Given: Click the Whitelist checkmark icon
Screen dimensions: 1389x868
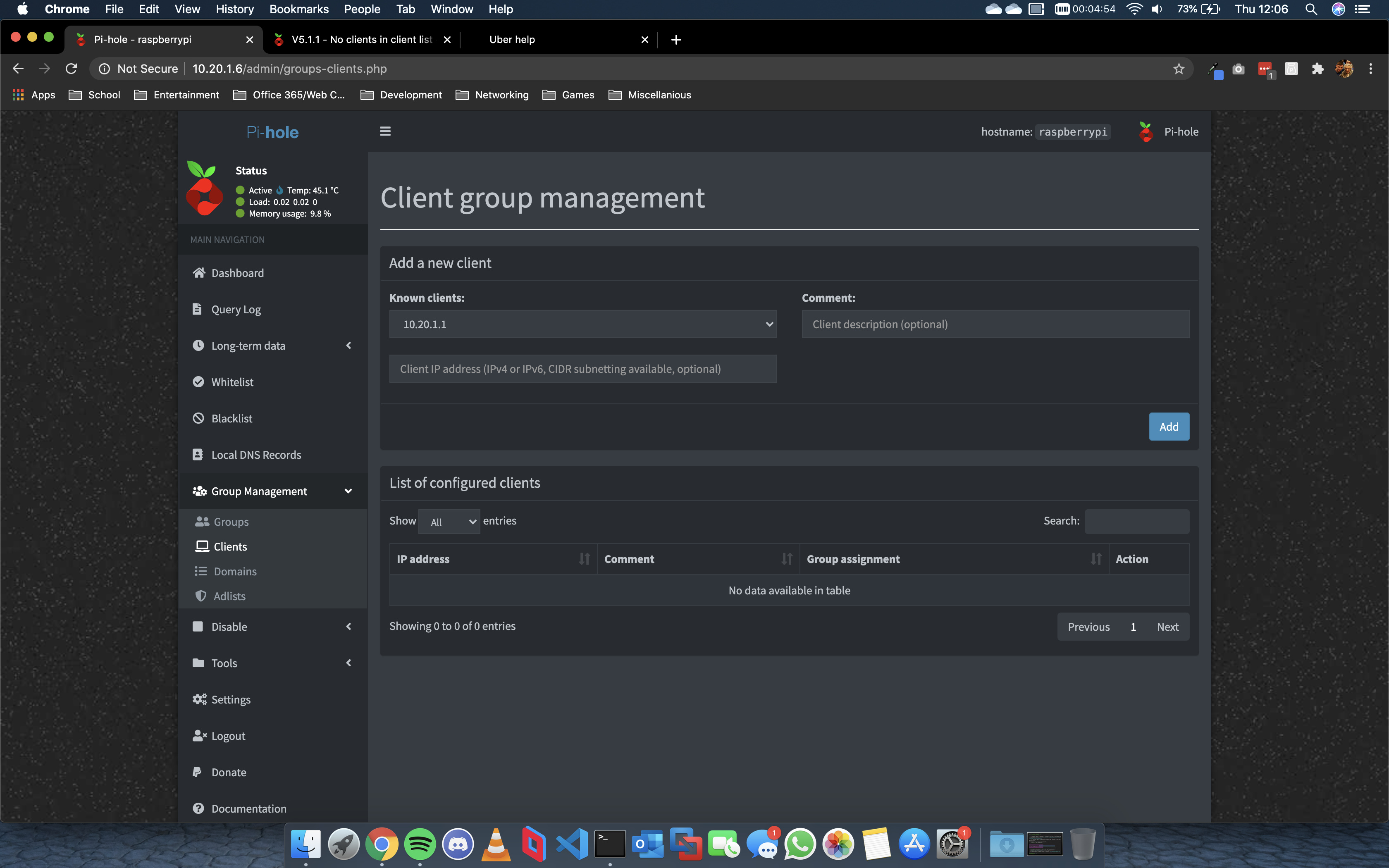Looking at the screenshot, I should tap(198, 382).
